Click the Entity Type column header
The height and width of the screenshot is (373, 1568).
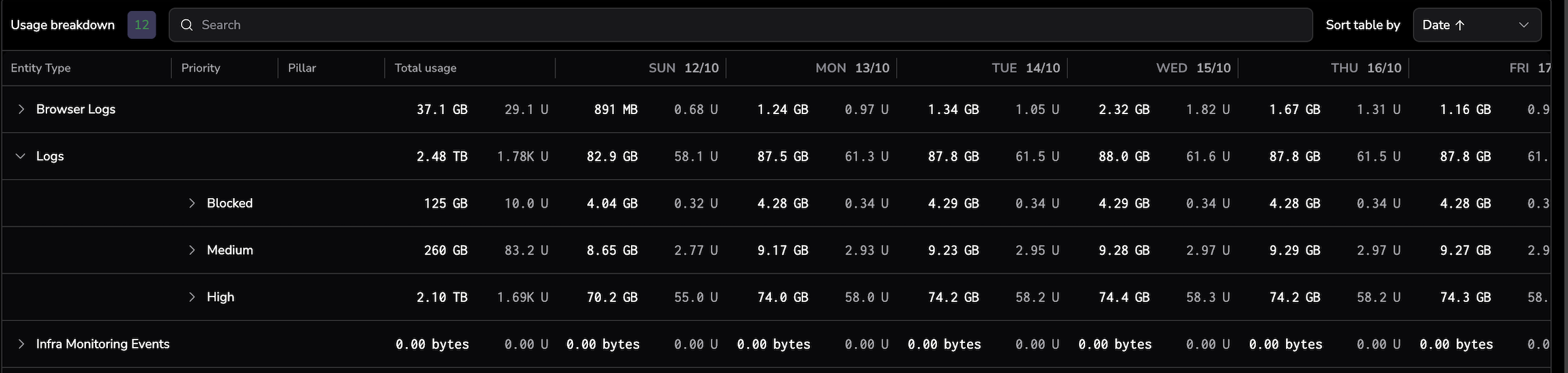pos(41,68)
